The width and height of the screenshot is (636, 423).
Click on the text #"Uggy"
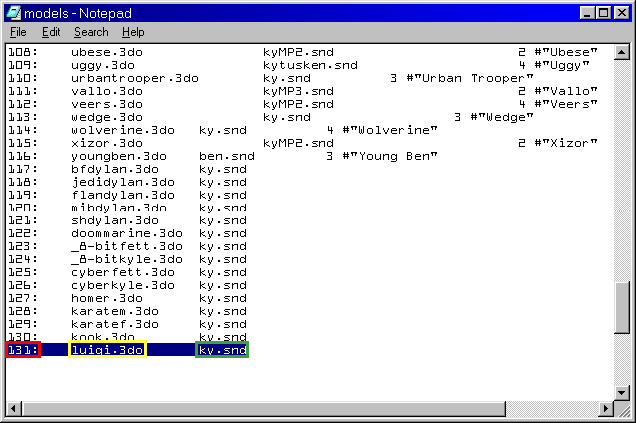(562, 65)
